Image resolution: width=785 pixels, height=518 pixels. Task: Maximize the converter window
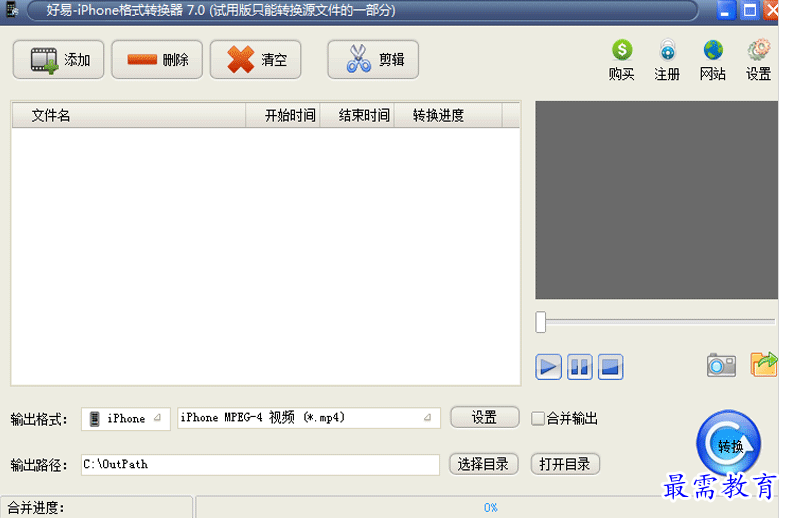coord(749,10)
